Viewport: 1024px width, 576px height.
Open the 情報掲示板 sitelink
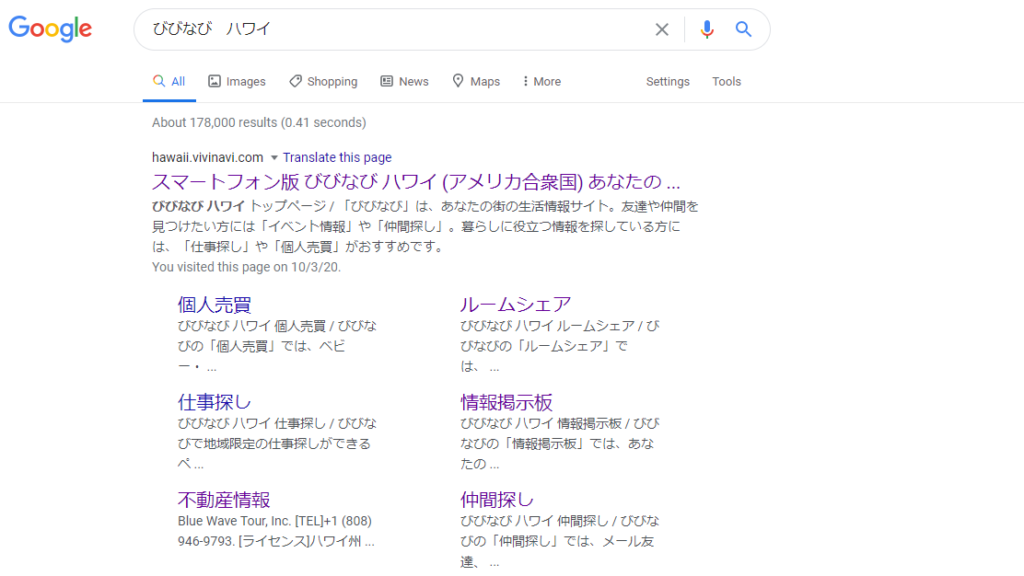(x=506, y=402)
